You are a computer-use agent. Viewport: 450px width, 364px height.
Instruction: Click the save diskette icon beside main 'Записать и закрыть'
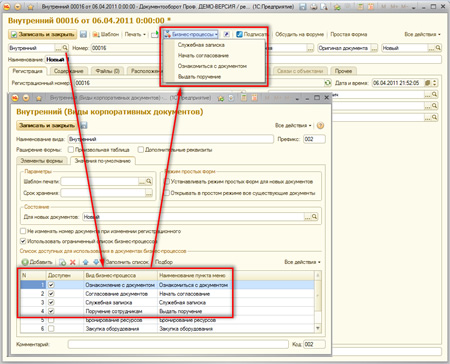click(x=83, y=34)
